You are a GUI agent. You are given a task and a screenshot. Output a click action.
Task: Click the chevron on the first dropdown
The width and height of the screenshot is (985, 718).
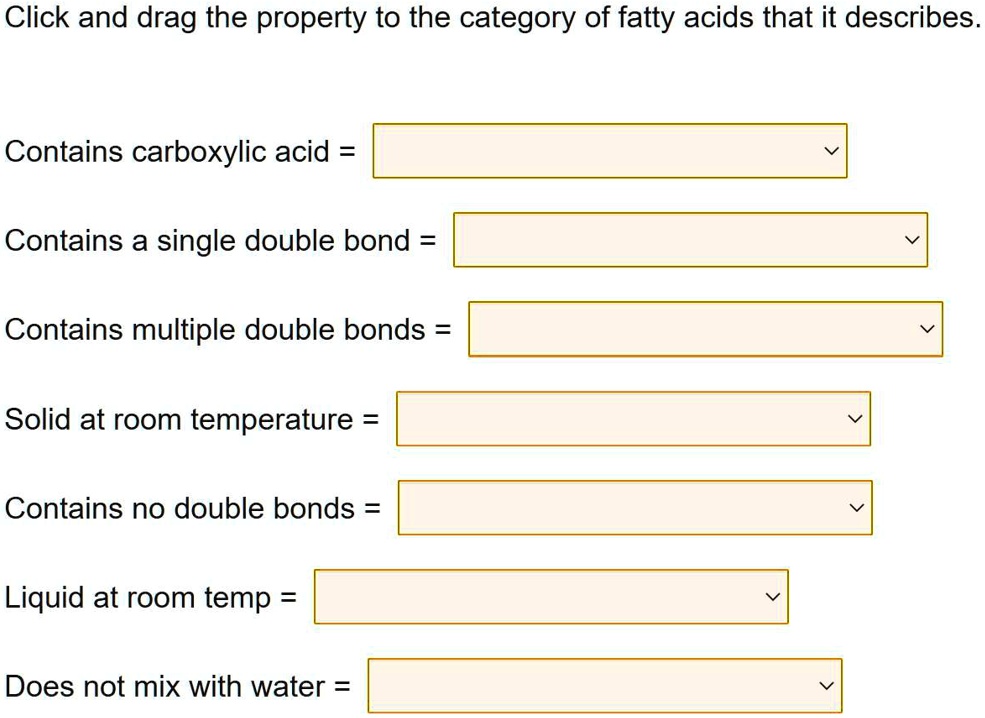(830, 150)
